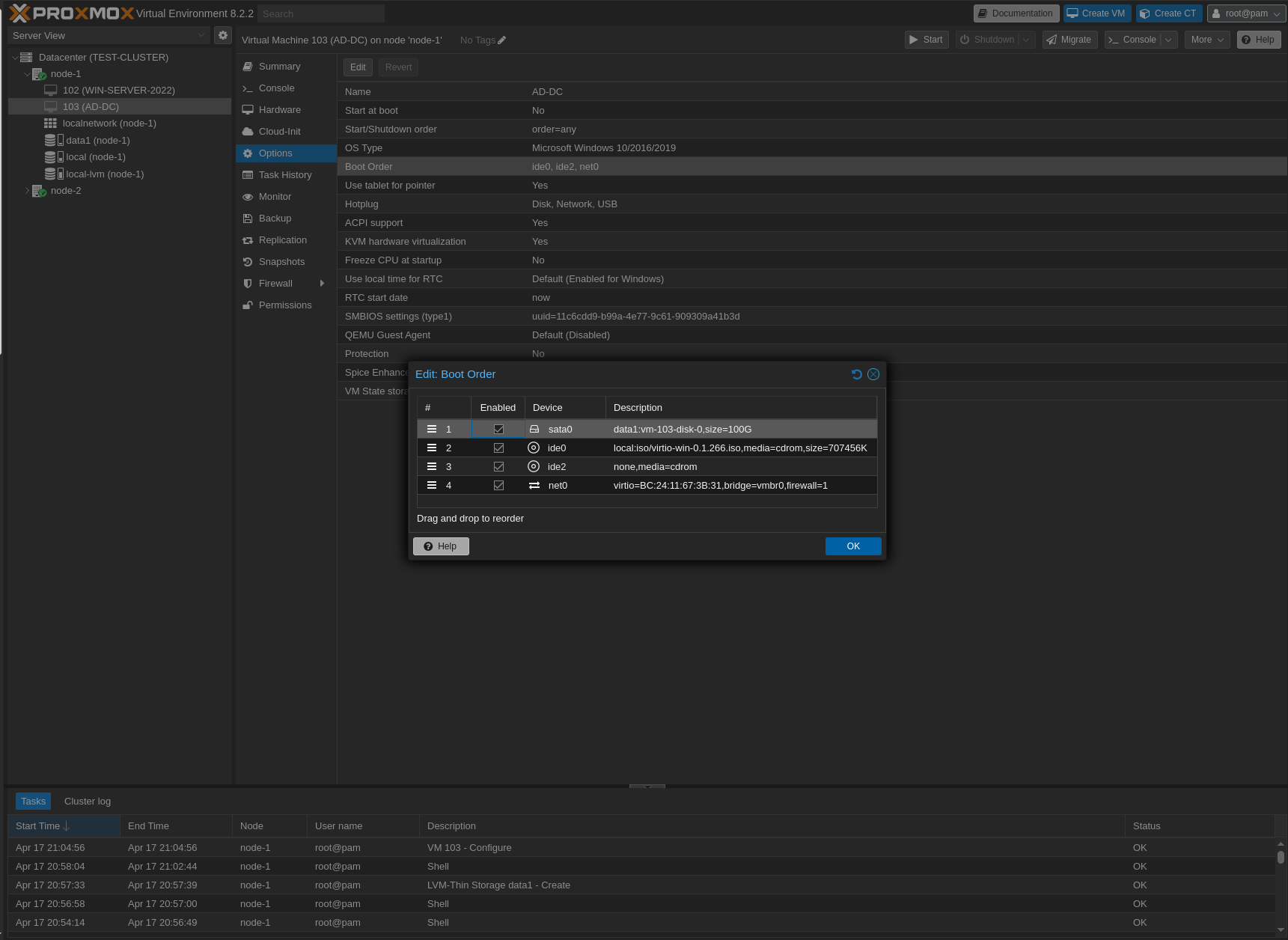Screen dimensions: 1288x940
Task: Open the Shutdown dropdown arrow
Action: [1025, 40]
